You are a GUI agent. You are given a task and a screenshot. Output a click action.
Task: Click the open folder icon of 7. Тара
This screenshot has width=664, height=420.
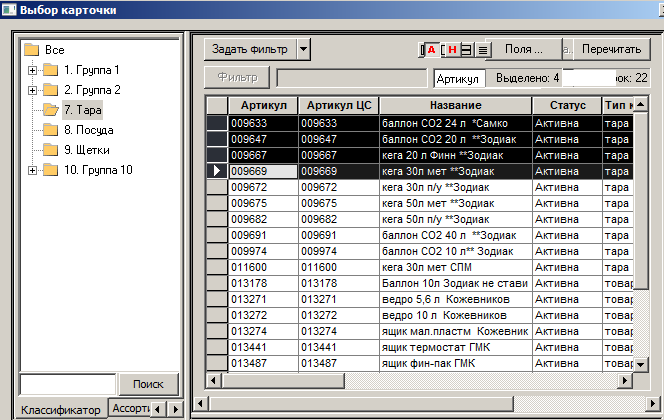[x=51, y=110]
